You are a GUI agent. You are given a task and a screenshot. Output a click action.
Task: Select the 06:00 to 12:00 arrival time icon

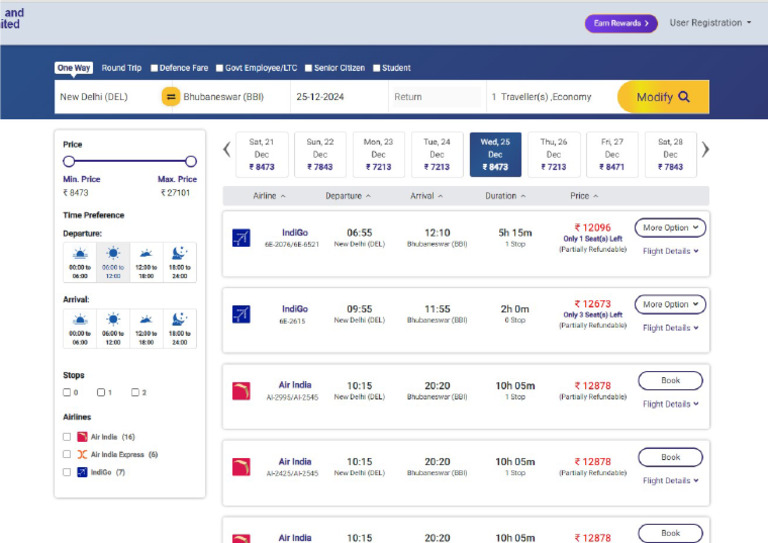[x=113, y=320]
